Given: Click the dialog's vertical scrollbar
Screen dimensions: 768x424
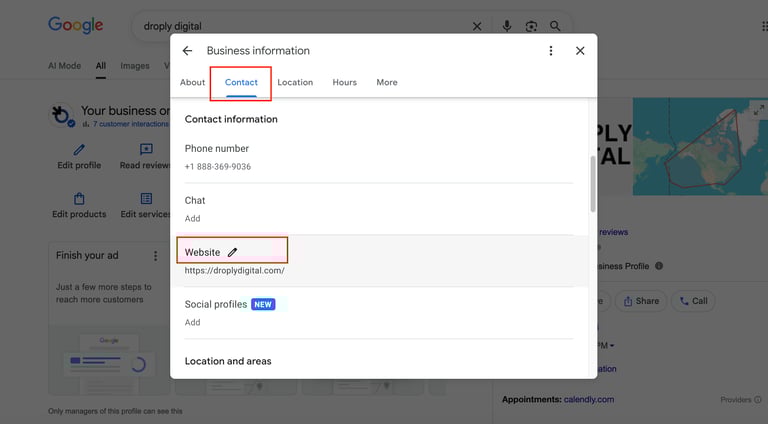Looking at the screenshot, I should point(593,184).
